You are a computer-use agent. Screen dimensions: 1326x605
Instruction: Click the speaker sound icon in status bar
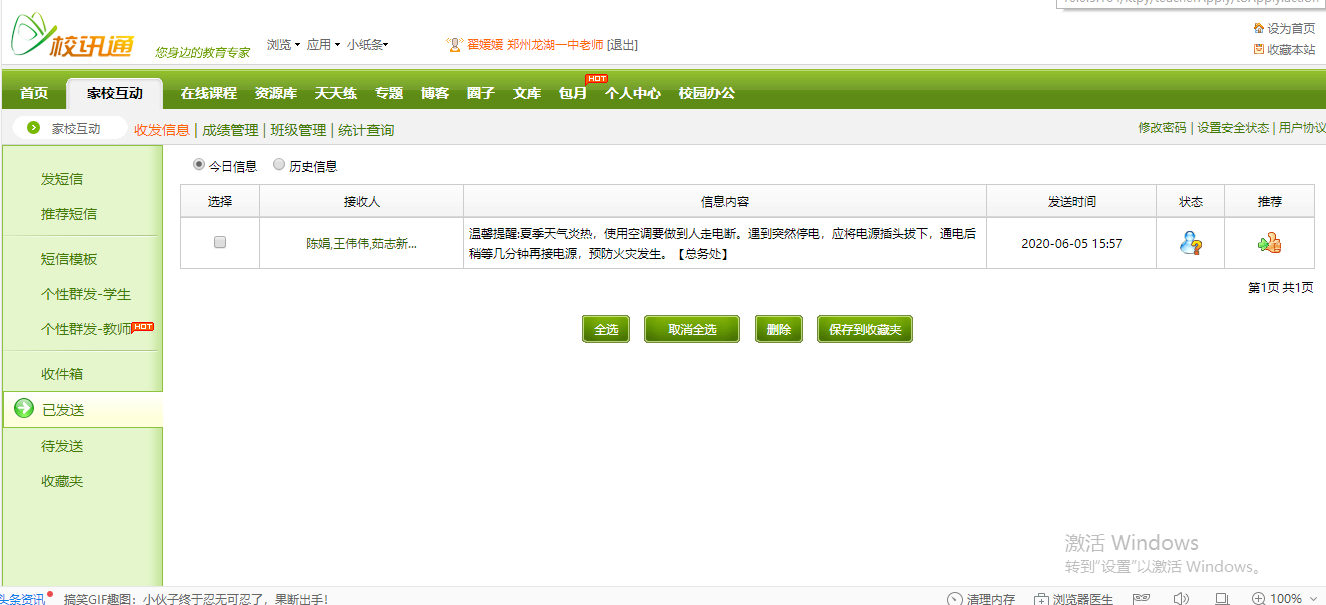click(x=1181, y=598)
